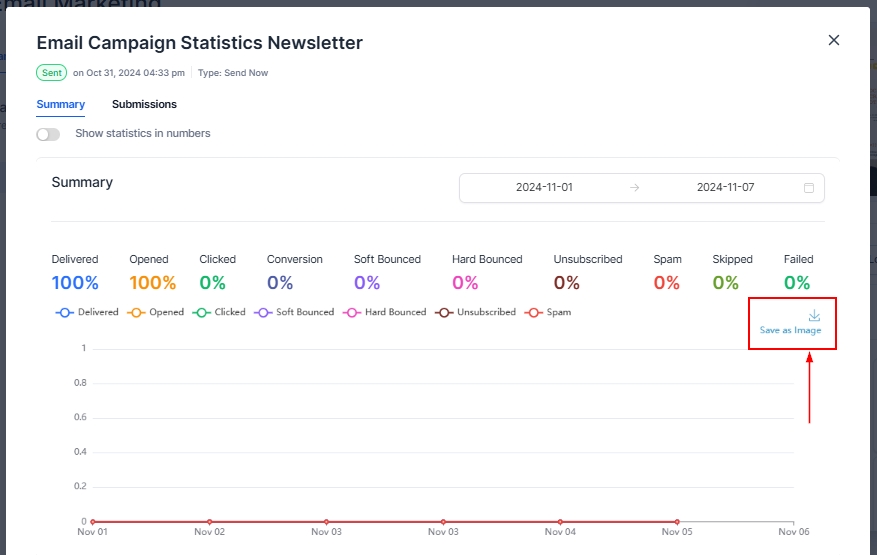Click the Save as Image link text
The height and width of the screenshot is (555, 877).
tap(791, 331)
